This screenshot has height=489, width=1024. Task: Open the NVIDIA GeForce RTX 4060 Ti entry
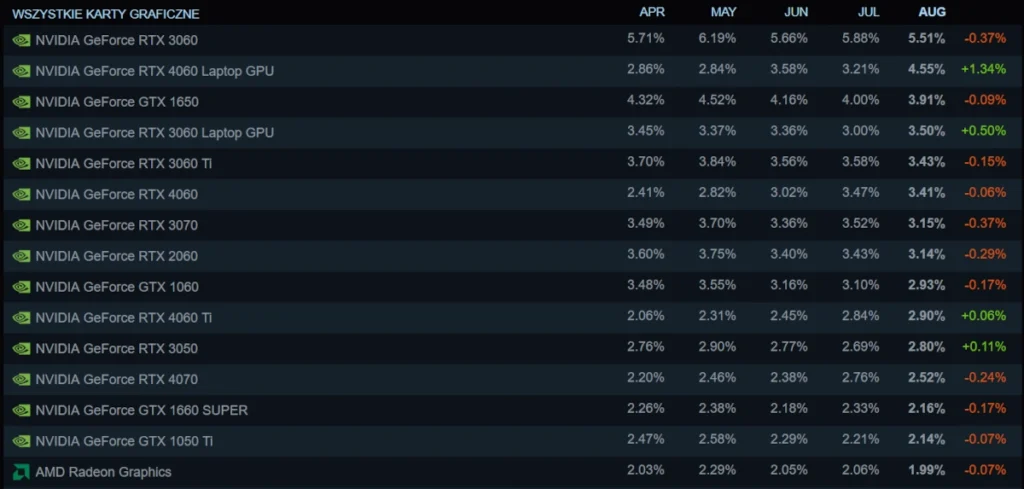pyautogui.click(x=123, y=317)
